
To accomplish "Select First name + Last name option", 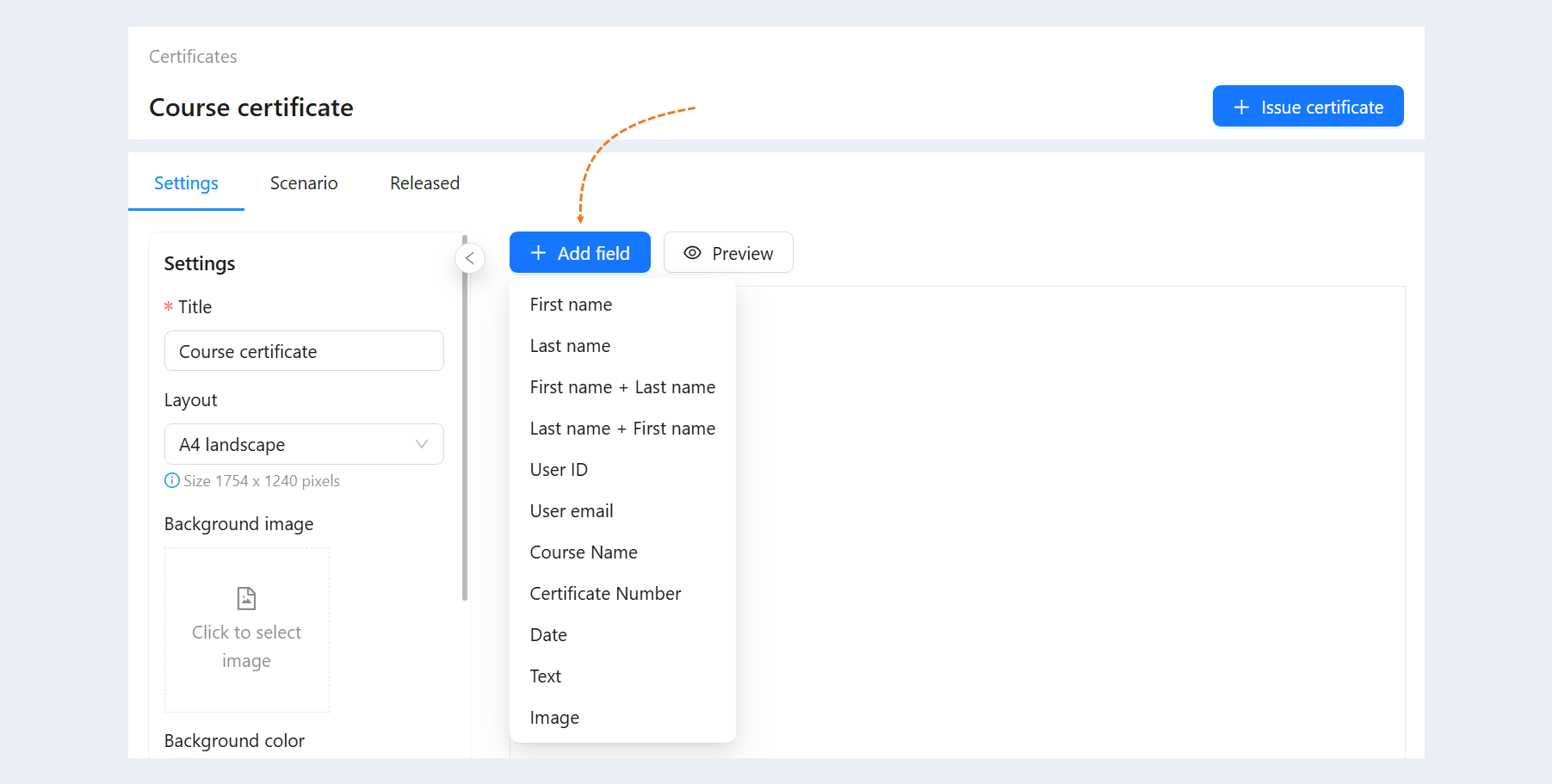I will coord(622,387).
